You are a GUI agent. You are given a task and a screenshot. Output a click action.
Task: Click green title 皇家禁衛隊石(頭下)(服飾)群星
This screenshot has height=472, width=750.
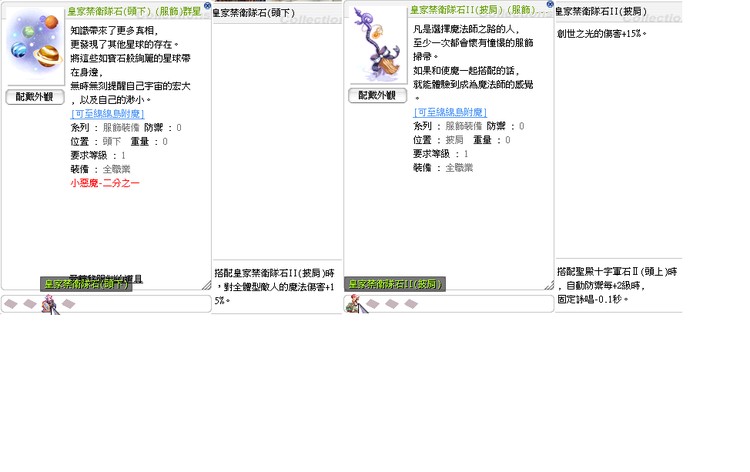(x=134, y=11)
